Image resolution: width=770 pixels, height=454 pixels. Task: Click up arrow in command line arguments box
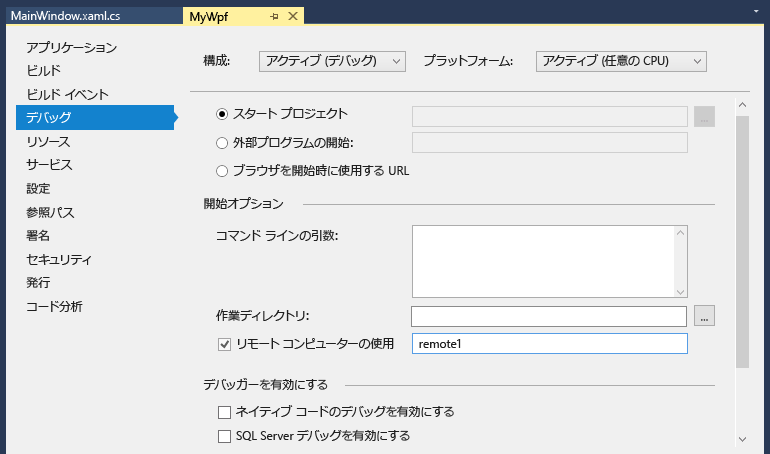click(x=680, y=233)
